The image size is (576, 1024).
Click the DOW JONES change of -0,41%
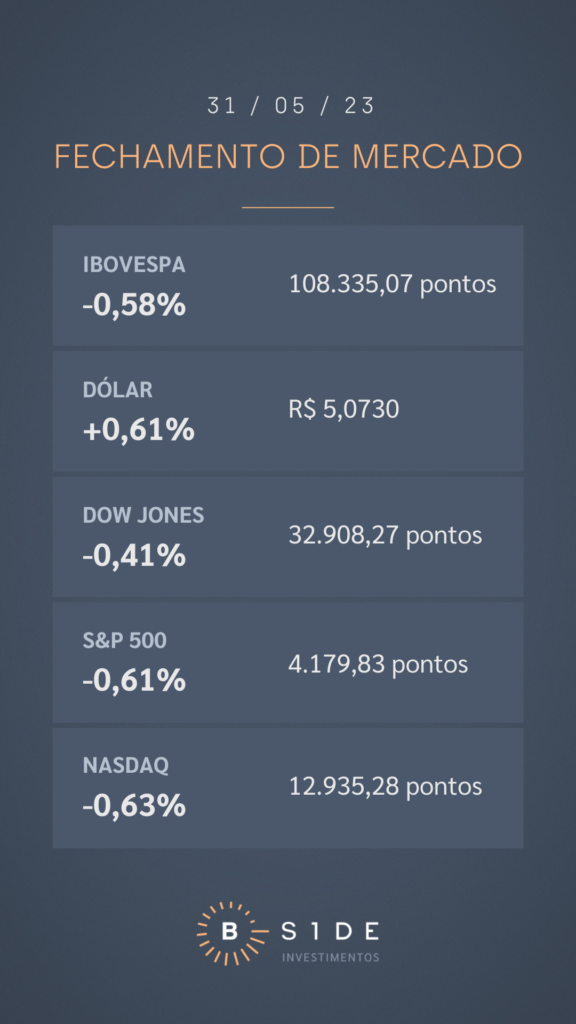click(x=134, y=556)
